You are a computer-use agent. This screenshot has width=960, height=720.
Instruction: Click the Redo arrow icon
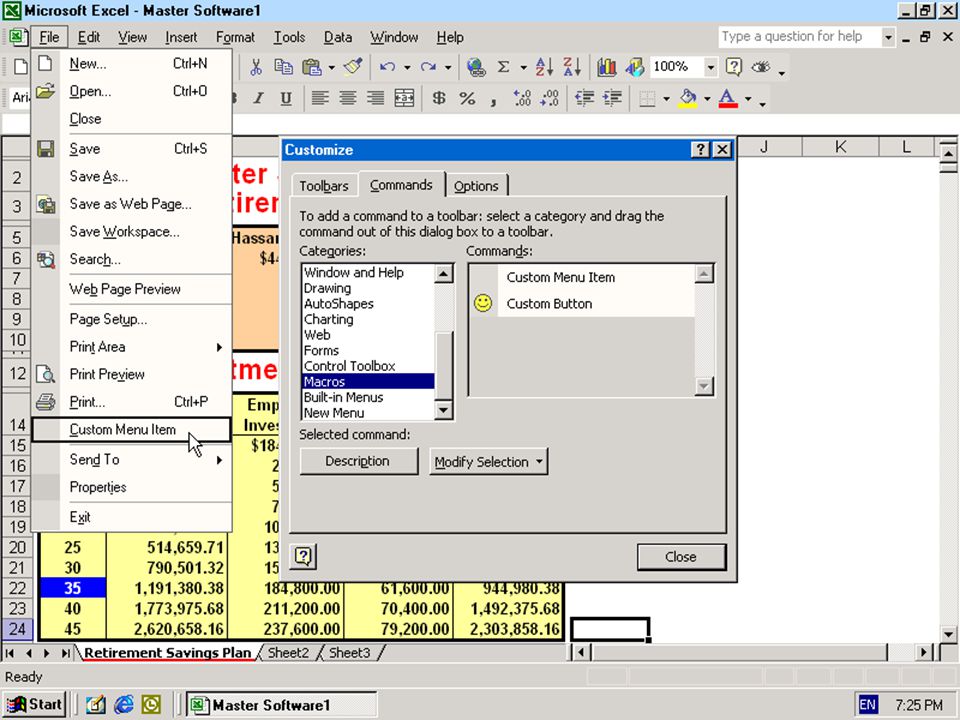pos(429,67)
